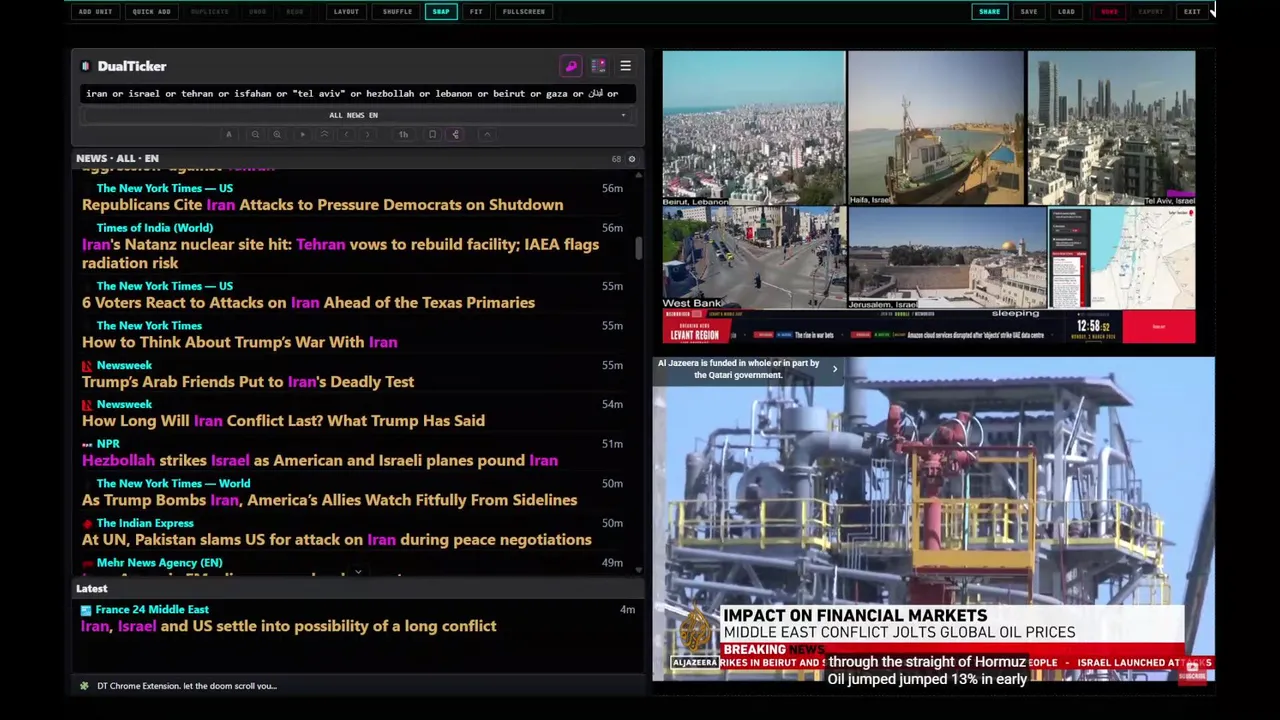Select the Jerusalem, Israel camera feed
1280x720 pixels.
947,258
